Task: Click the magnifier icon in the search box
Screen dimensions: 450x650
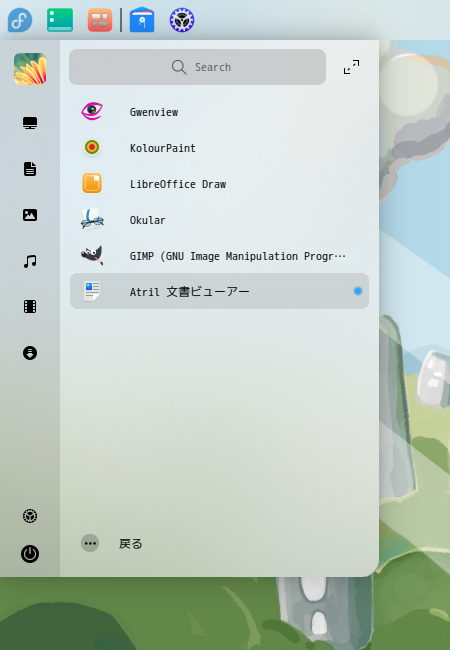Action: 179,67
